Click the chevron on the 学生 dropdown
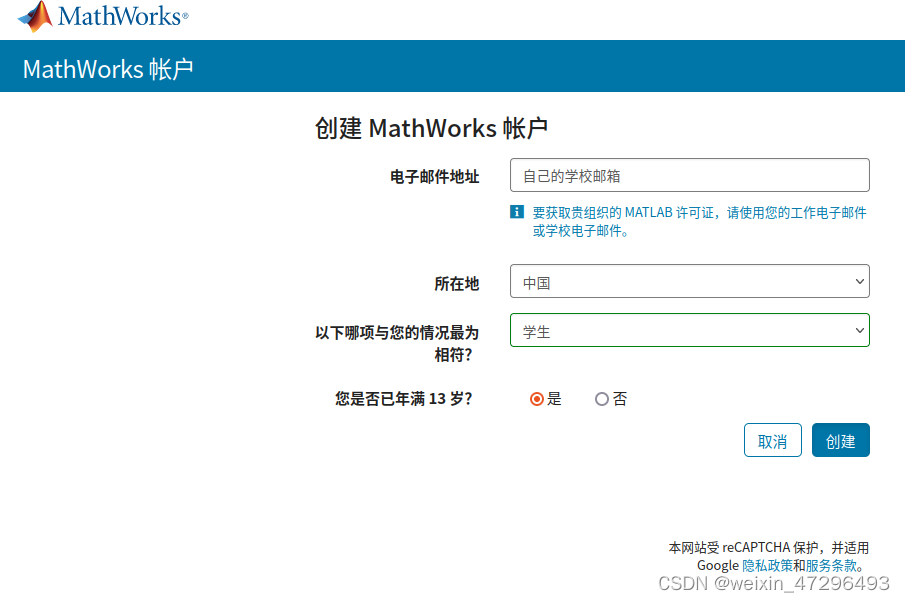This screenshot has height=602, width=905. coord(860,330)
